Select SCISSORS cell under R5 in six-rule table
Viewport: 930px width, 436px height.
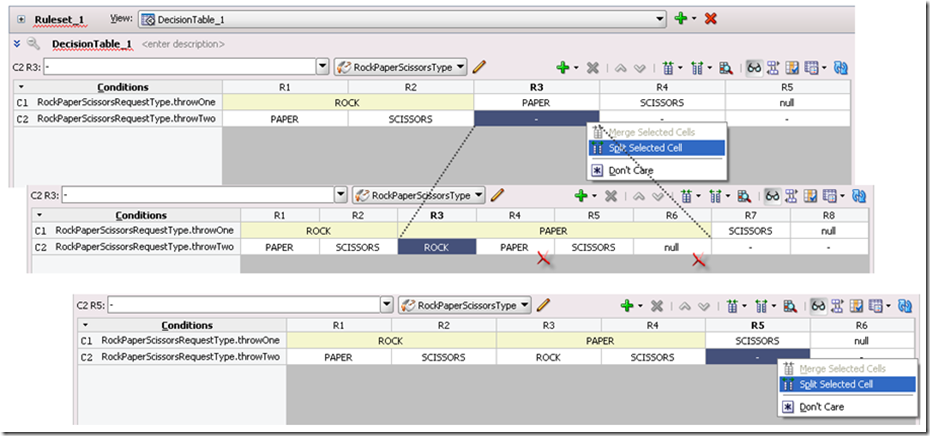click(757, 341)
